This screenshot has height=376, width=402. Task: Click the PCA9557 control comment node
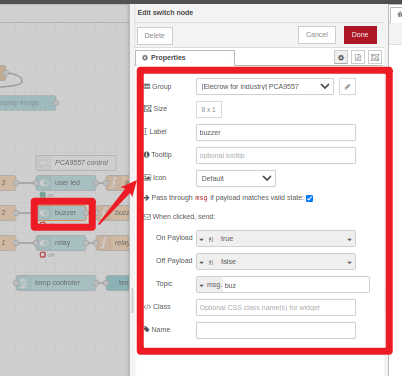[76, 163]
